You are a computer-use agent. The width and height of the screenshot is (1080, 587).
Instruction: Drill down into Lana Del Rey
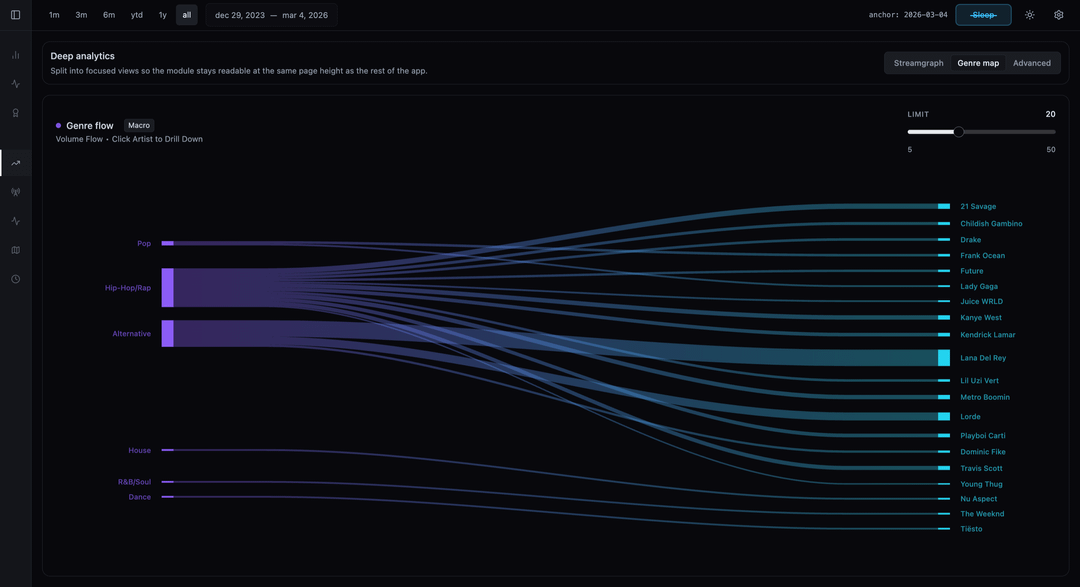click(x=982, y=358)
